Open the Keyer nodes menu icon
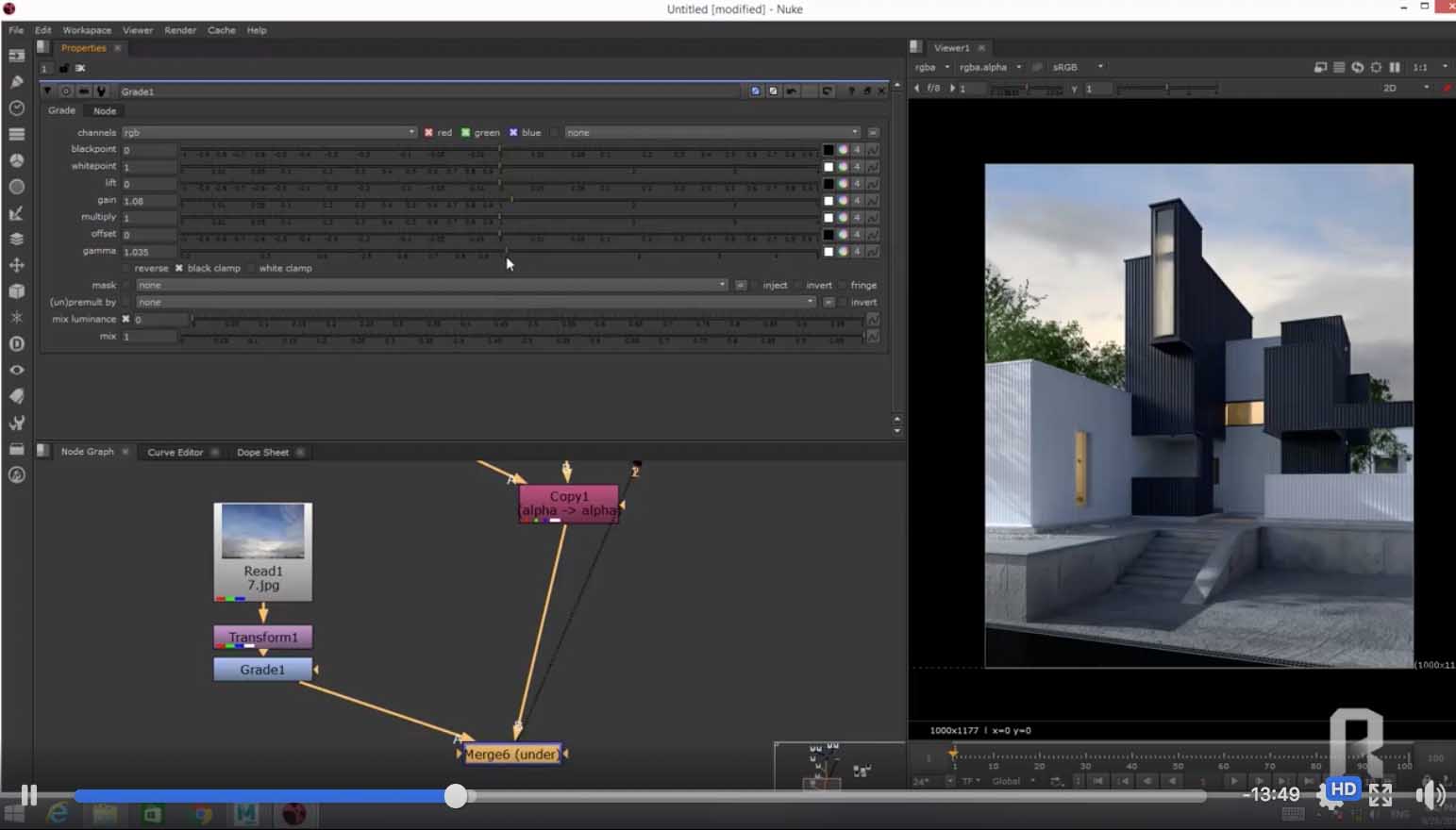1456x830 pixels. [x=16, y=213]
